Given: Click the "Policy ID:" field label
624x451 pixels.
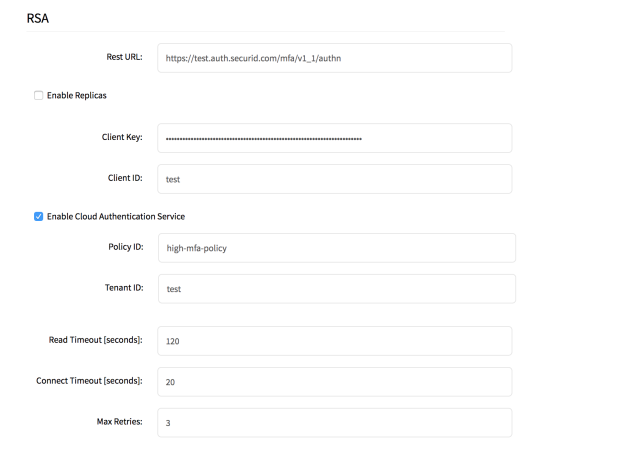Looking at the screenshot, I should coord(124,247).
